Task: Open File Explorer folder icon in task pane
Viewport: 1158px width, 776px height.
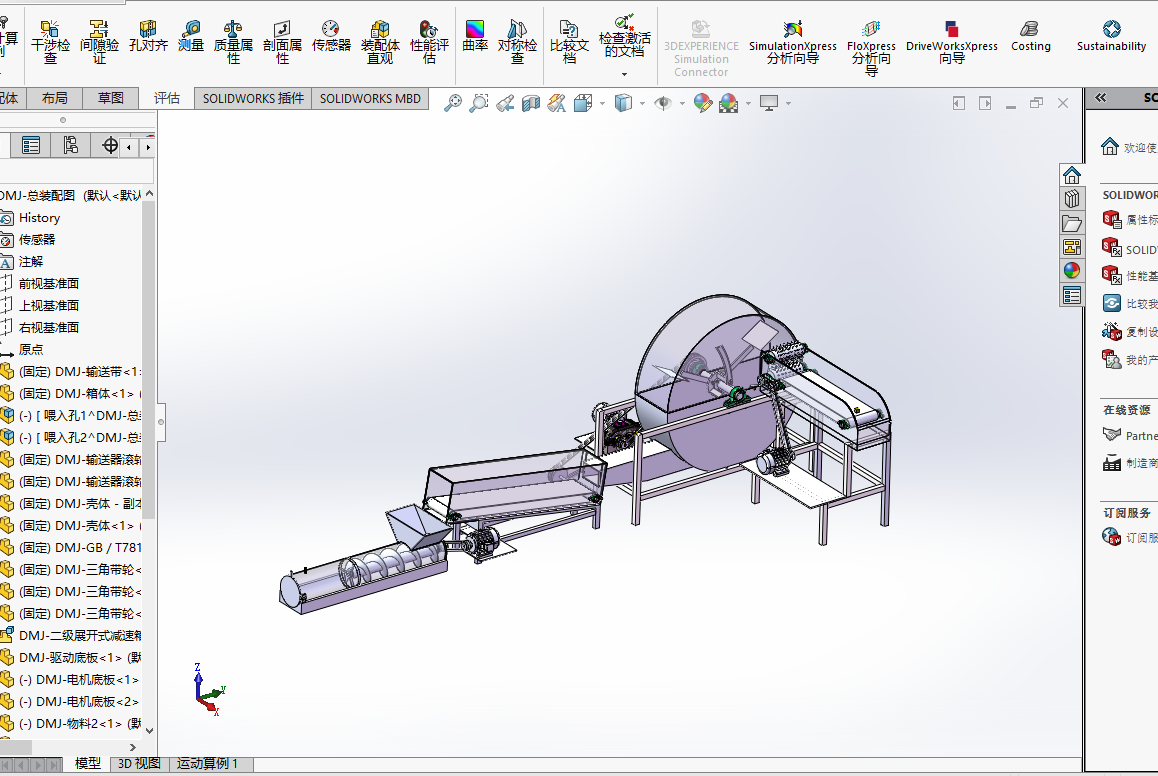Action: (1072, 223)
